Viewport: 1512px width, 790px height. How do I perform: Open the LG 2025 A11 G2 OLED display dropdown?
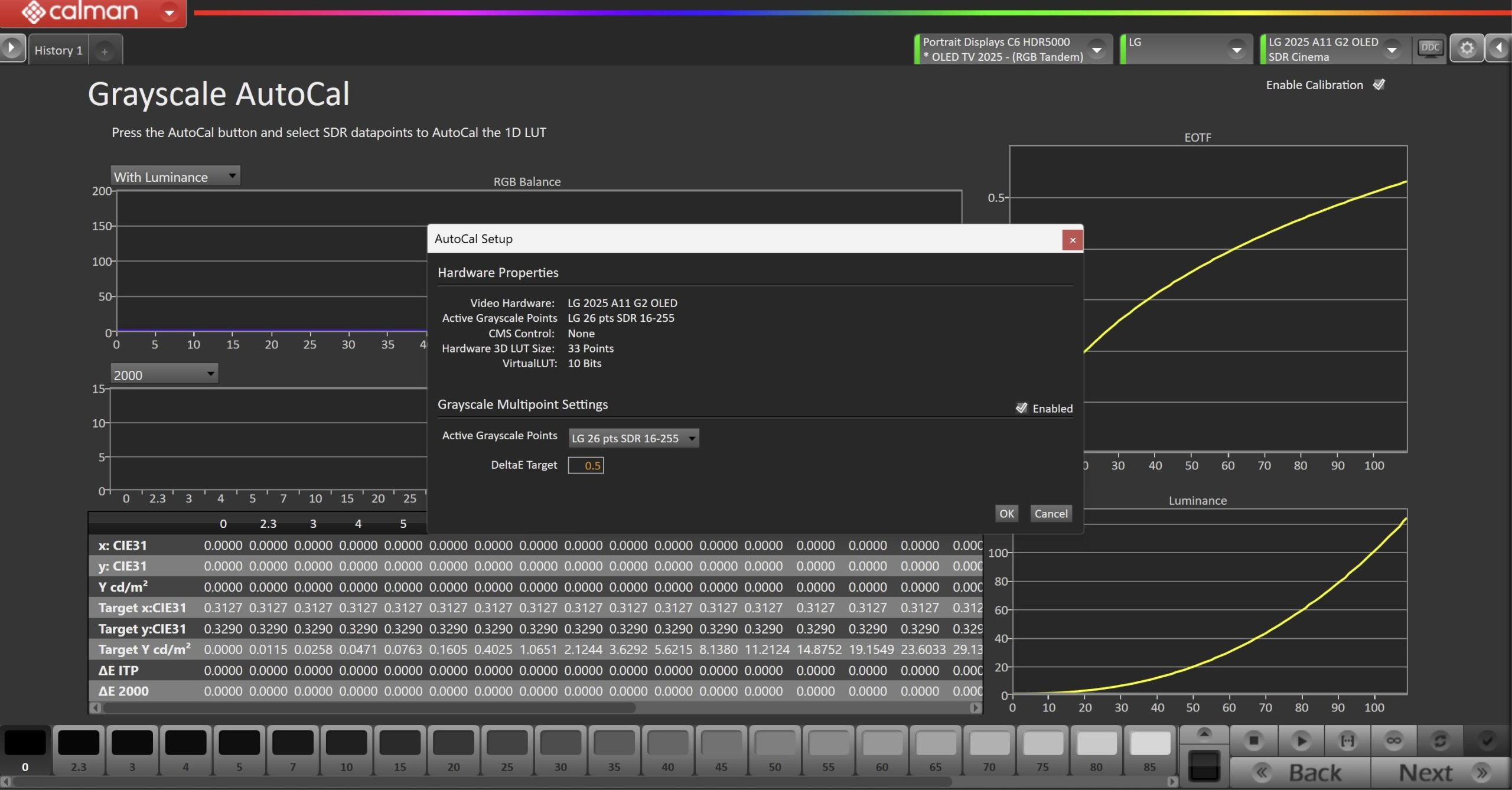1392,49
